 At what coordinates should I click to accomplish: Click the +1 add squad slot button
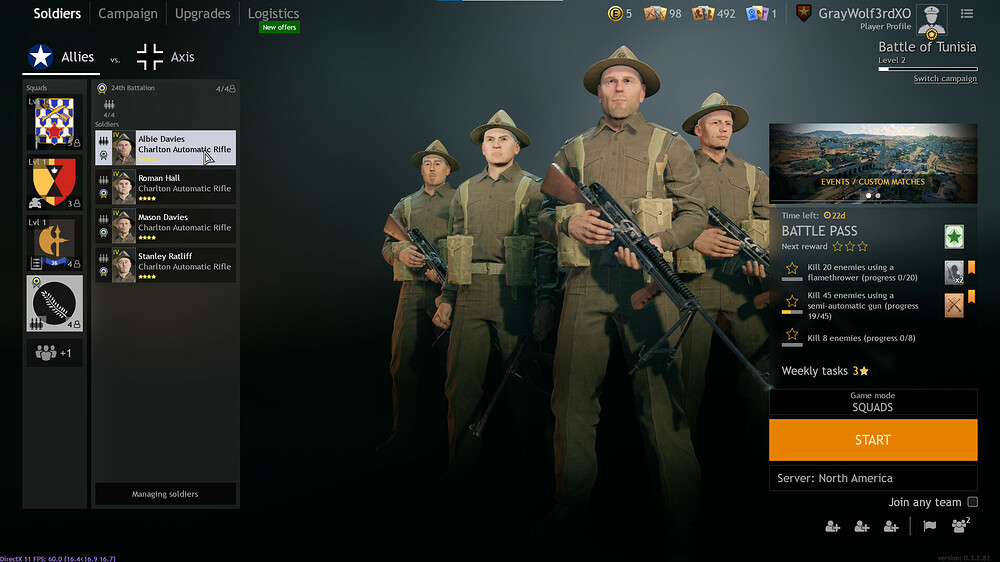click(x=54, y=353)
